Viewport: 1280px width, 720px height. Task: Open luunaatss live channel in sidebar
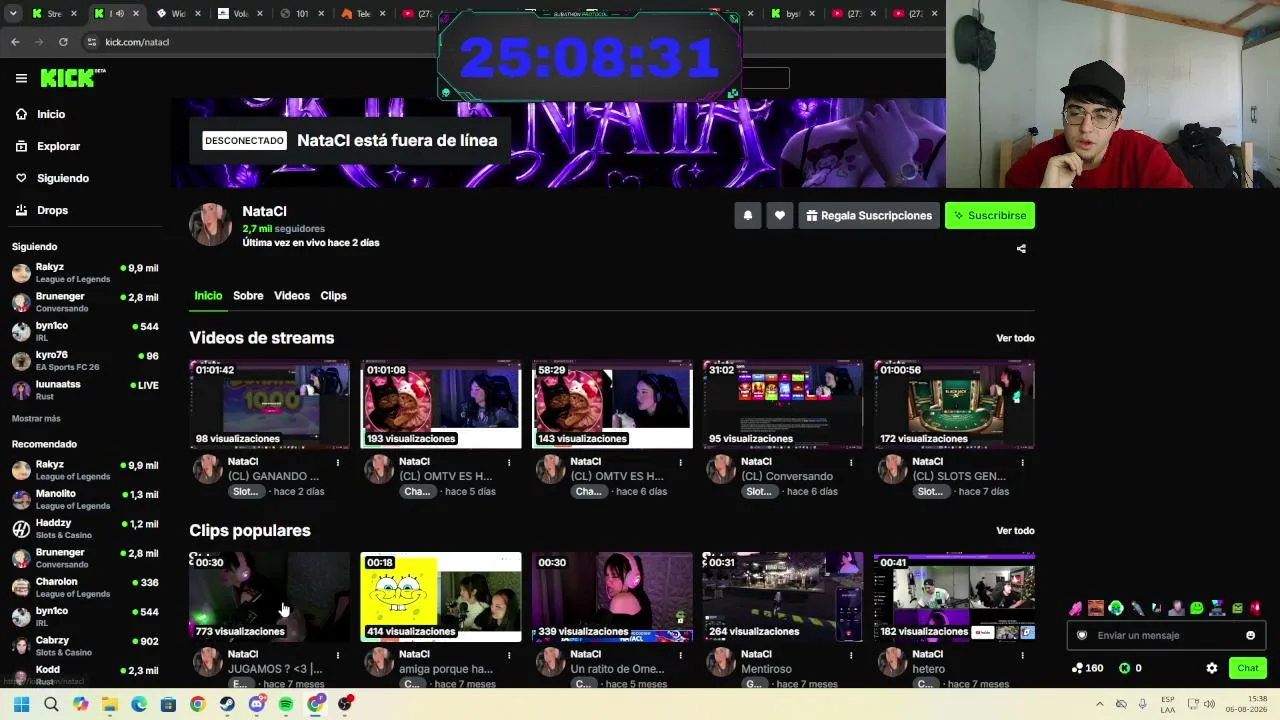(x=85, y=389)
